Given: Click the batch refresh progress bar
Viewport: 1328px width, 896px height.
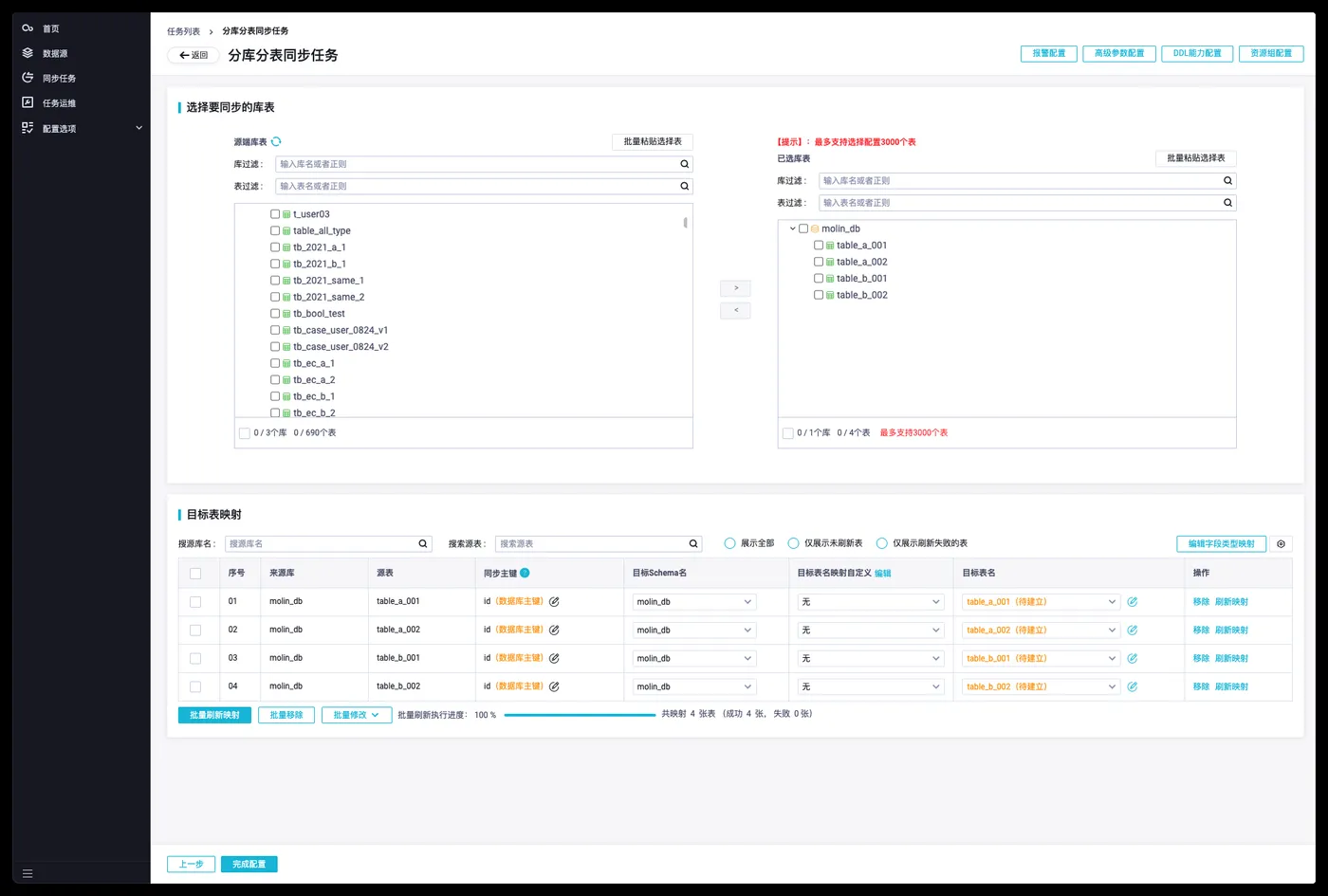Looking at the screenshot, I should pos(580,715).
